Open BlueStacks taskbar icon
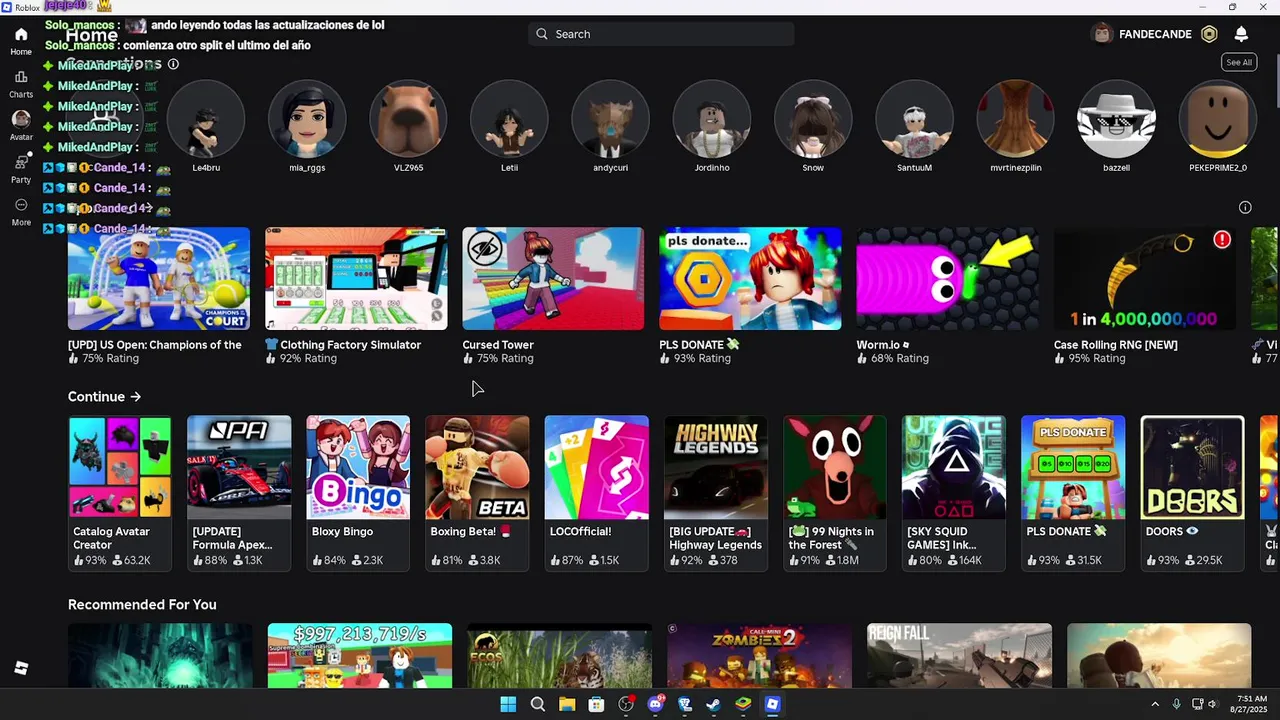The image size is (1280, 720). point(743,704)
